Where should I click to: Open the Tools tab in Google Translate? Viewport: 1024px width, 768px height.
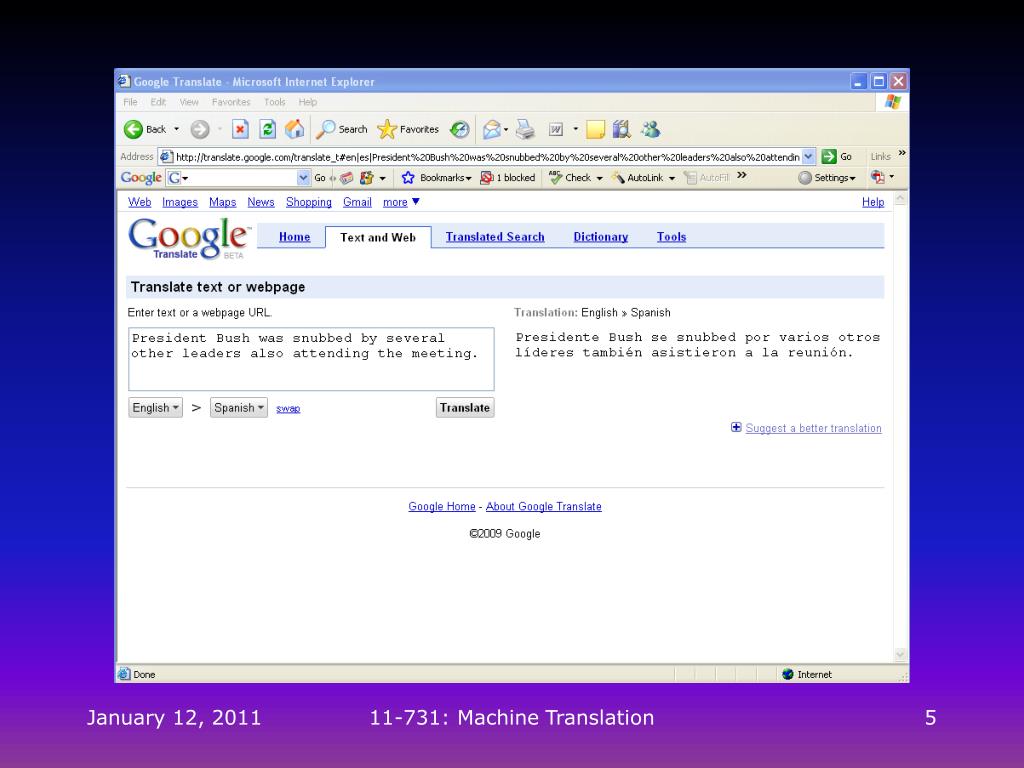[x=671, y=237]
